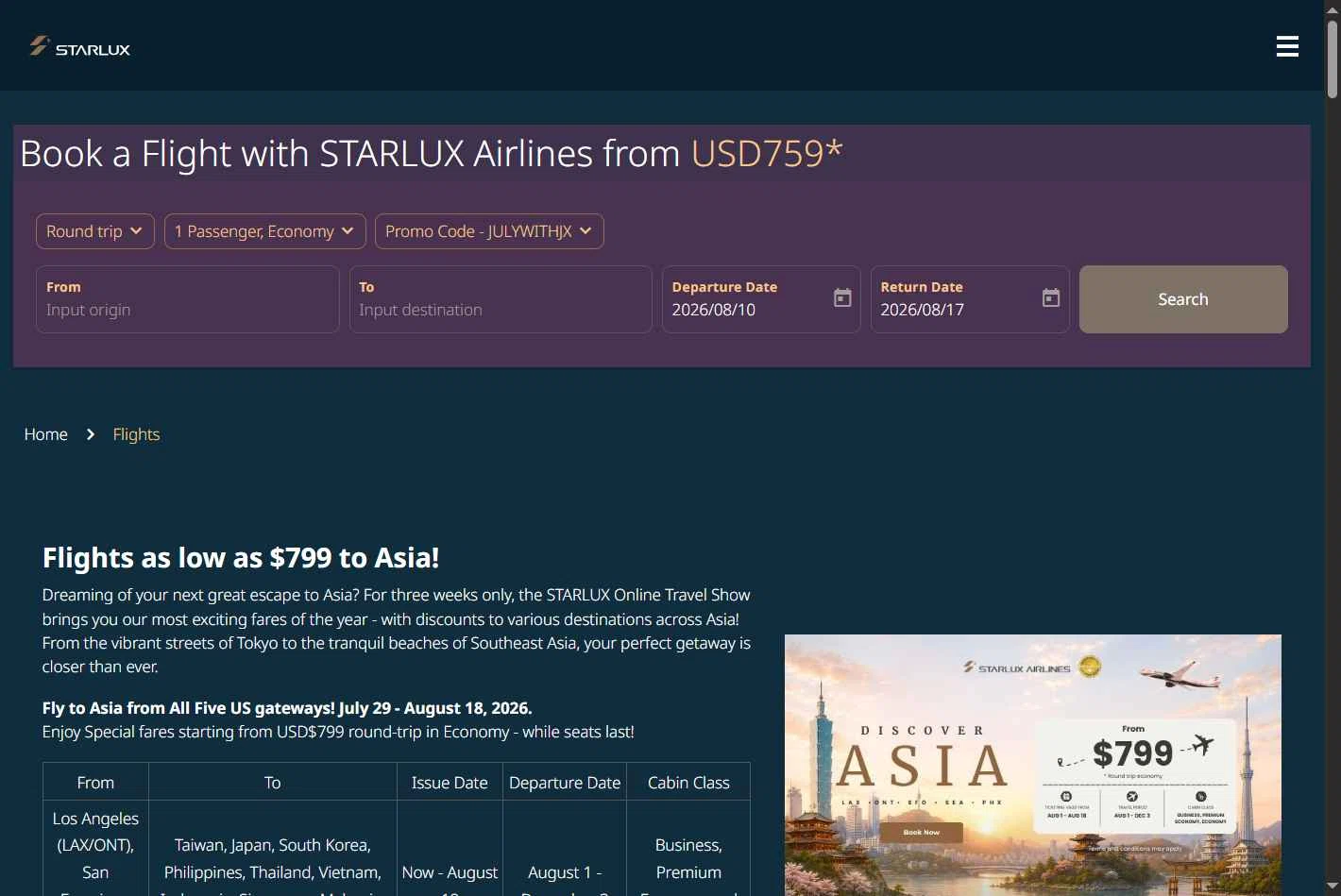Click the STARLUX logo
This screenshot has width=1341, height=896.
[79, 46]
